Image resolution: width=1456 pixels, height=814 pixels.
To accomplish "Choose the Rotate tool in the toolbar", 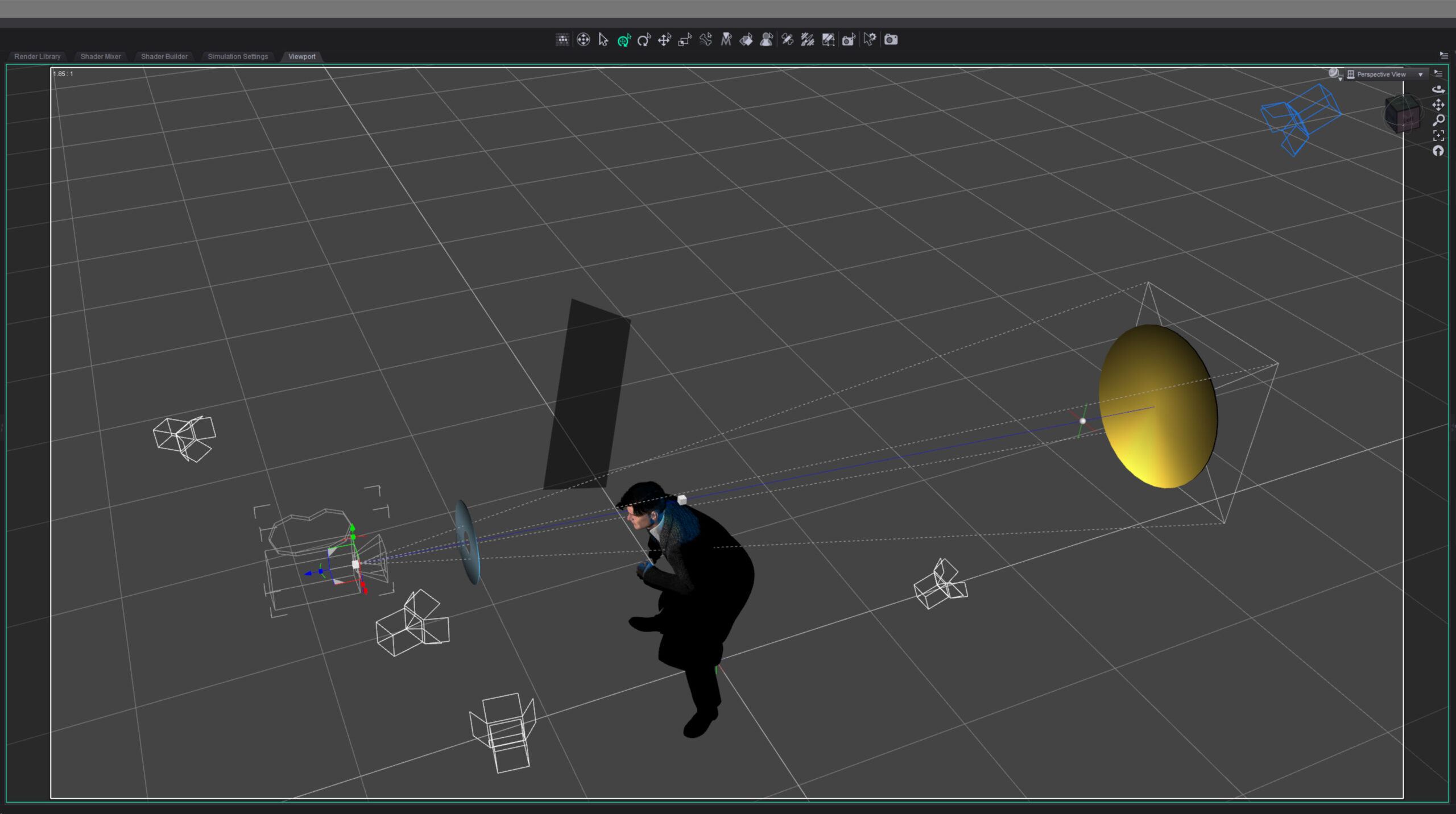I will pyautogui.click(x=644, y=40).
